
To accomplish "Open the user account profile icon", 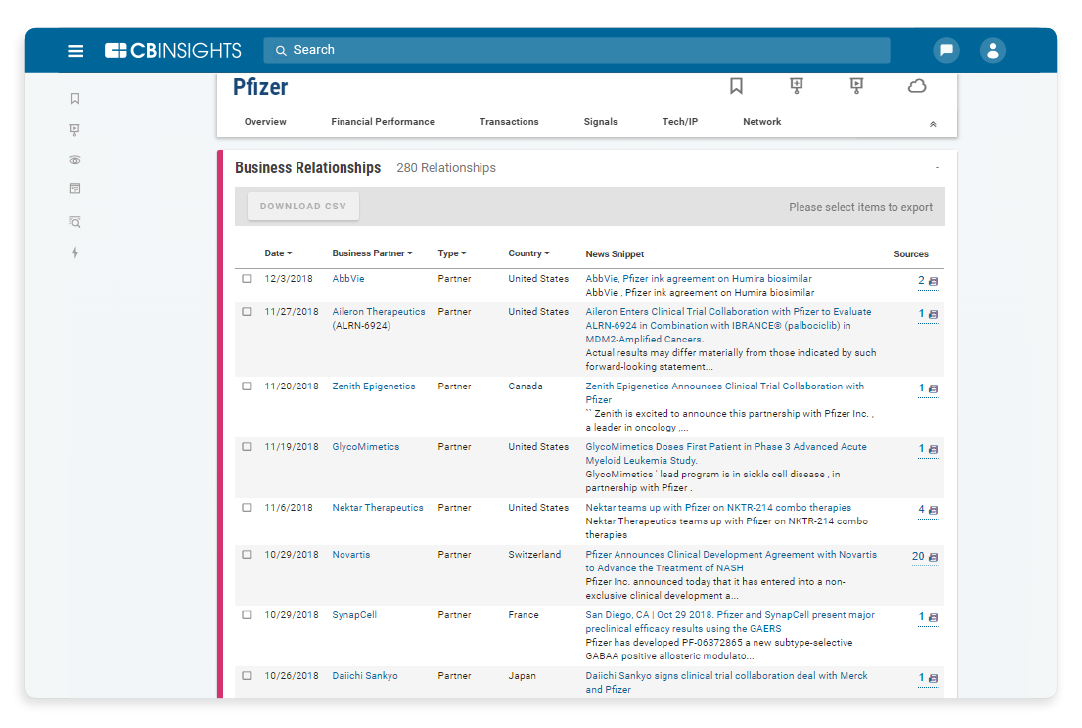I will (992, 50).
